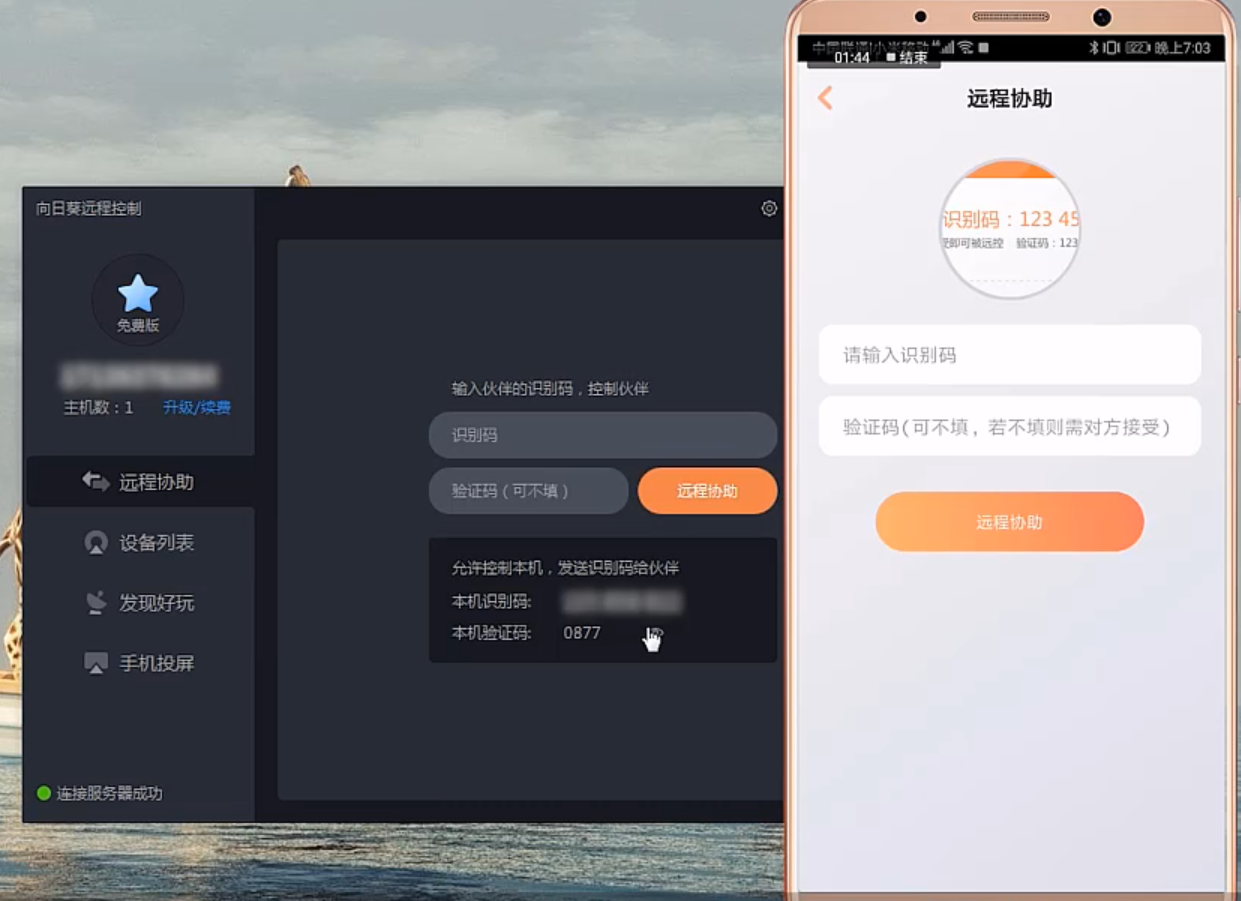Screen dimensions: 1241x901
Task: Click the desktop 验证码(可不填) field
Action: pyautogui.click(x=528, y=491)
